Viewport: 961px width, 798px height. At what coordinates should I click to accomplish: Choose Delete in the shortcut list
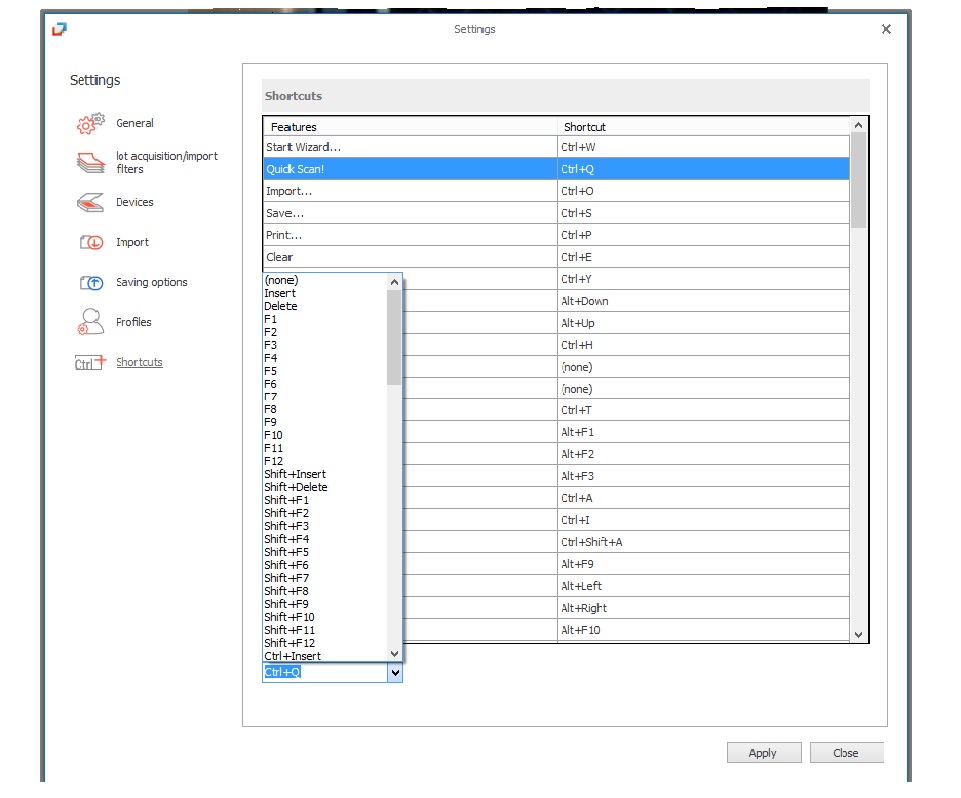coord(325,306)
